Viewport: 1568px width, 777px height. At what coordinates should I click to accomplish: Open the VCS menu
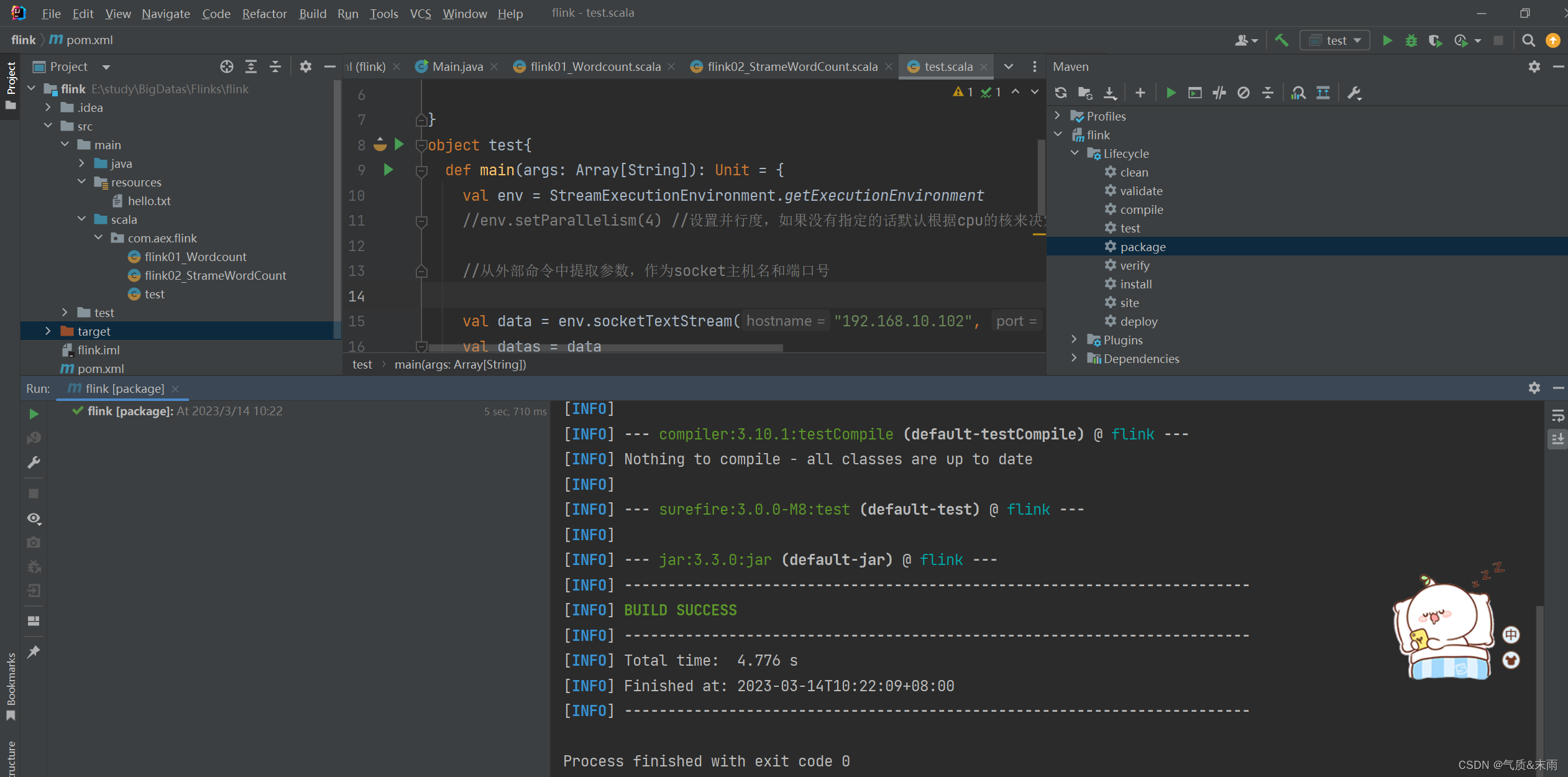tap(420, 13)
